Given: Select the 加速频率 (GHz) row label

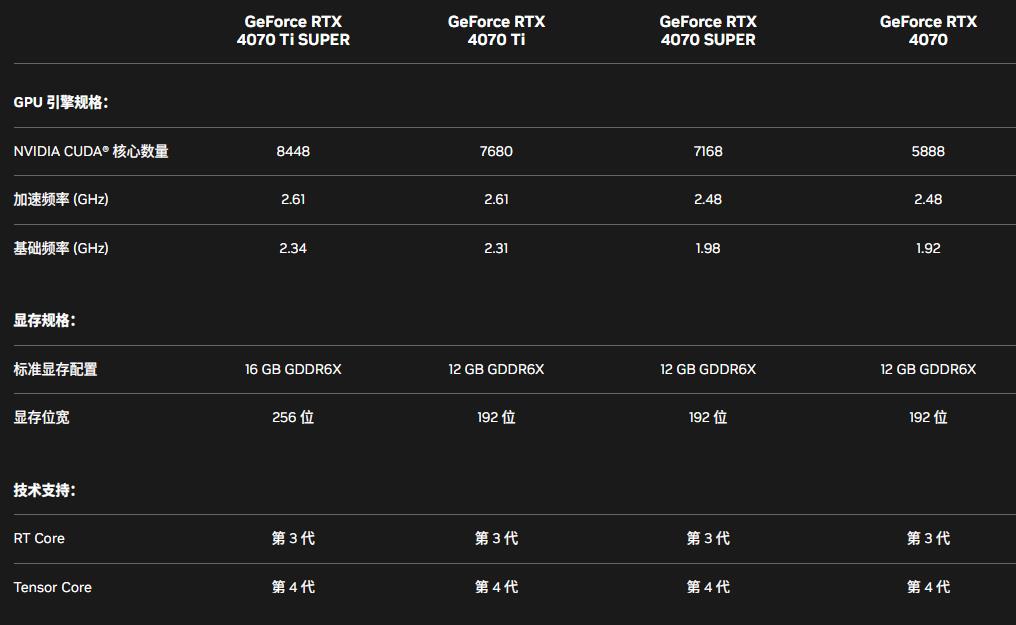Looking at the screenshot, I should (x=61, y=199).
